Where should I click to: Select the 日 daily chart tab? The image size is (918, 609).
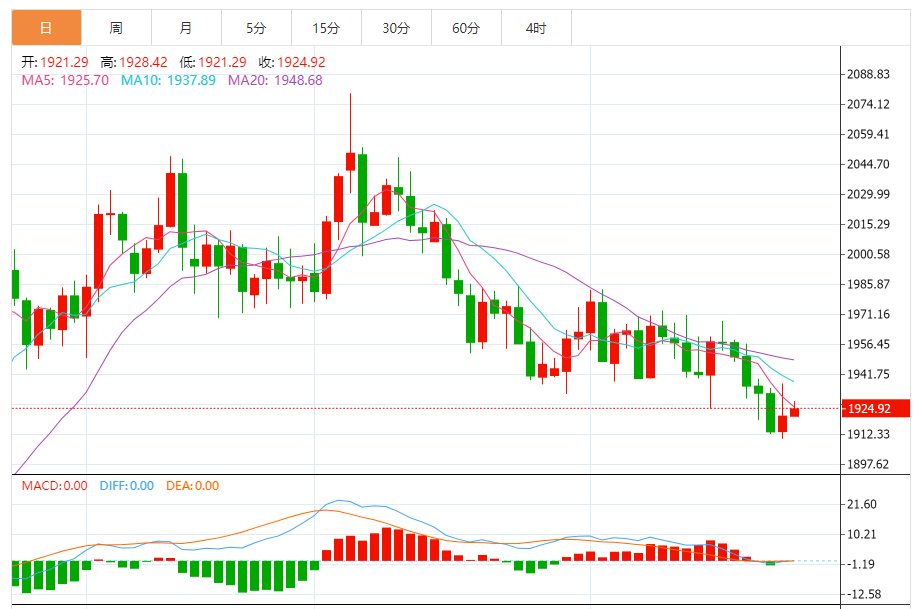(46, 28)
